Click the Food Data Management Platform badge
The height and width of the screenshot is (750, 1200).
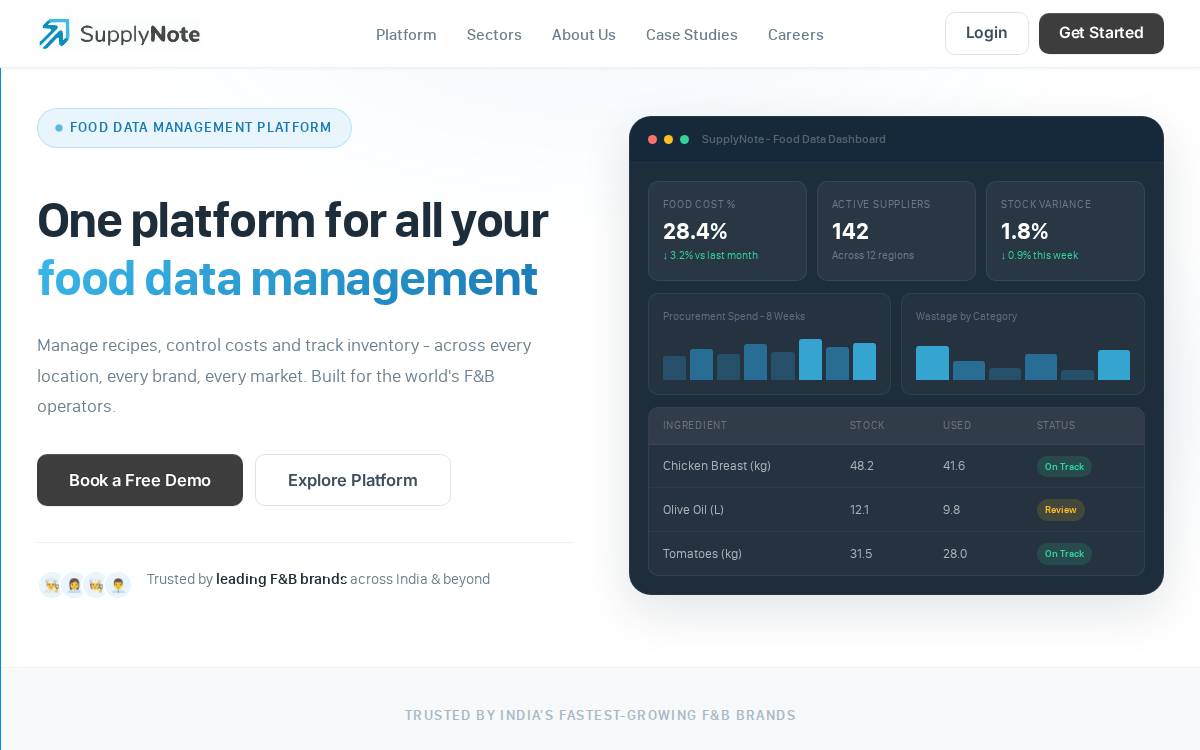coord(194,128)
